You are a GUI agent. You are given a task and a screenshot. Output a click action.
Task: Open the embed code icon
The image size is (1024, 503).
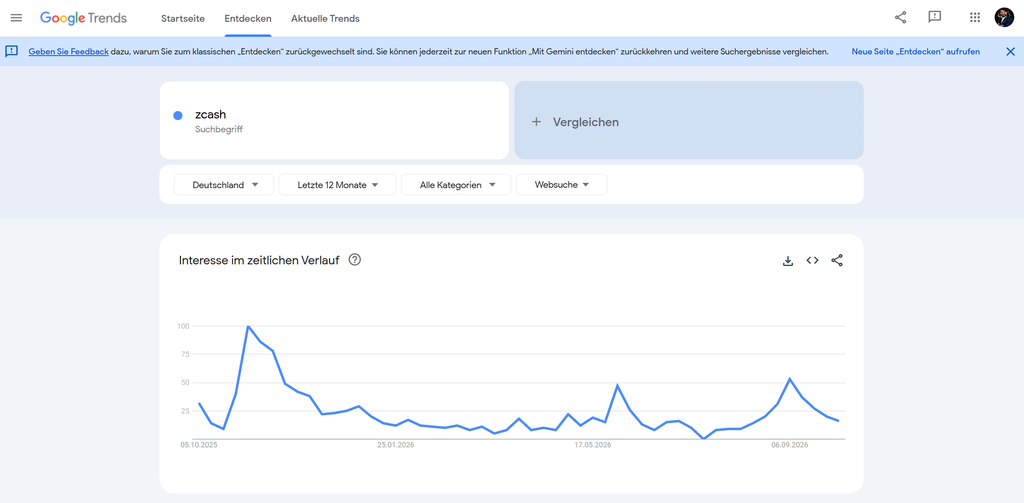click(812, 260)
